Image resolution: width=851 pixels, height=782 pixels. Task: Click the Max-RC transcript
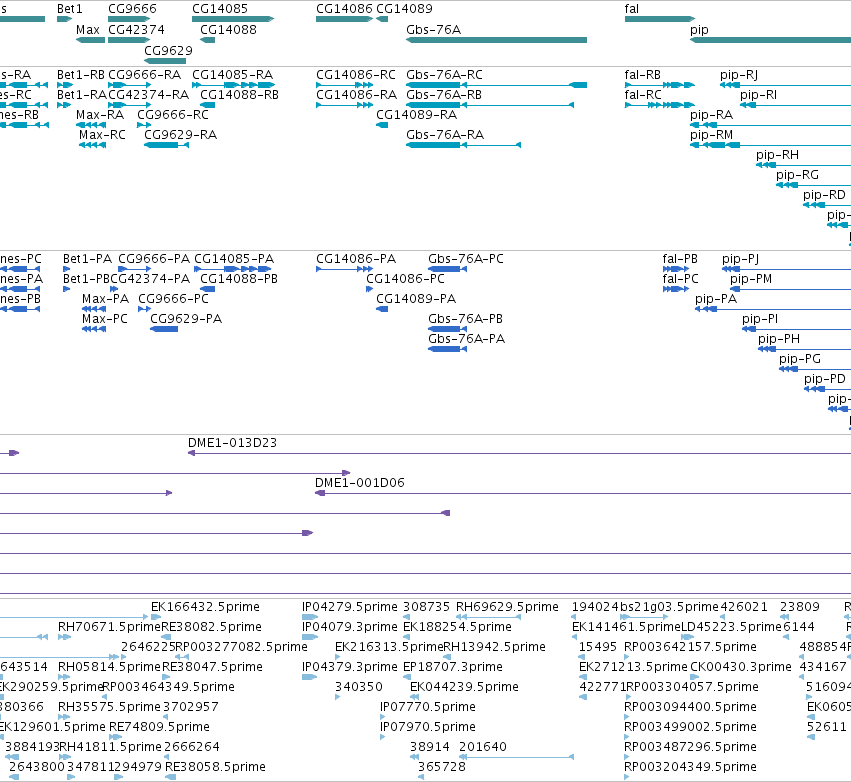point(92,145)
